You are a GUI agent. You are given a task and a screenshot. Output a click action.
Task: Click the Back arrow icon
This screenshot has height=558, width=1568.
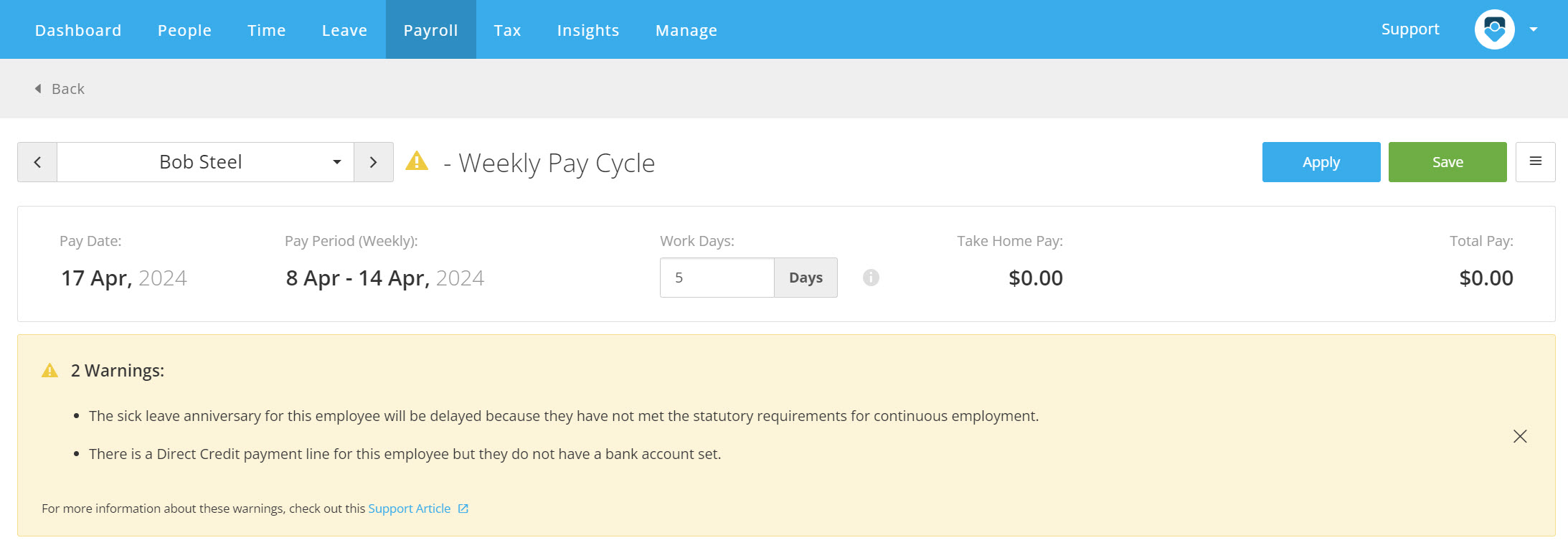coord(38,88)
